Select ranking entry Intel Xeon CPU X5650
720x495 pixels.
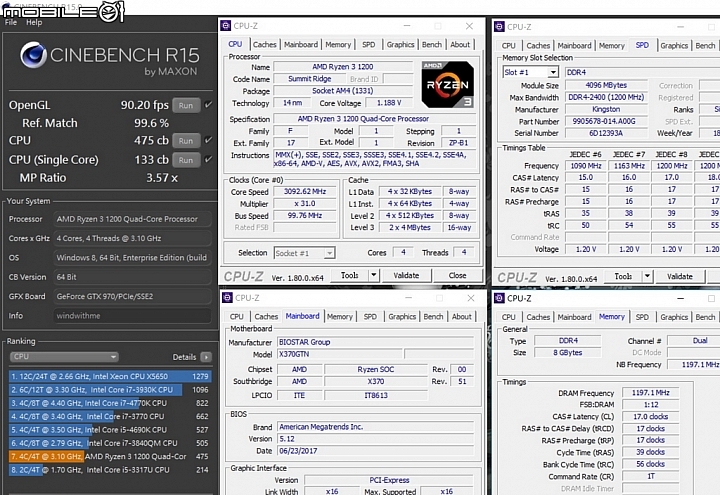coord(110,376)
